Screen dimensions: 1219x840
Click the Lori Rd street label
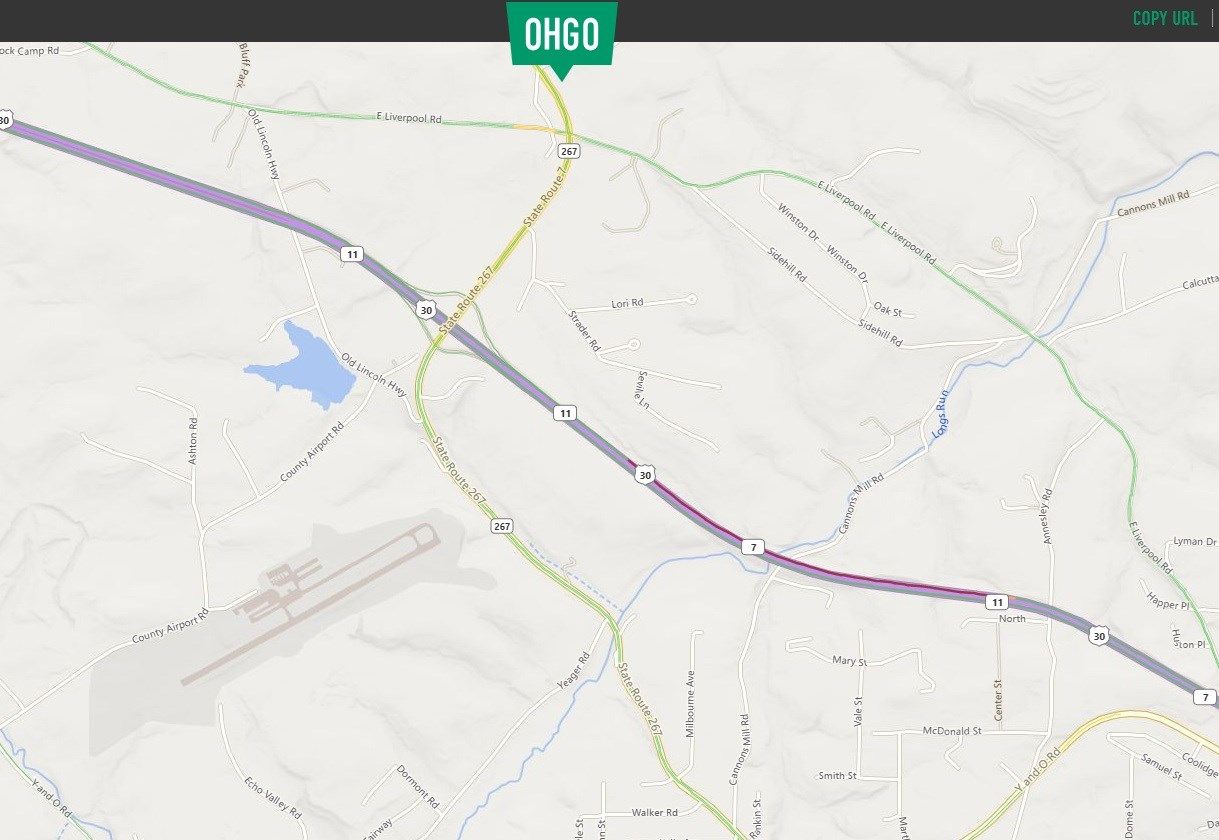pyautogui.click(x=628, y=303)
